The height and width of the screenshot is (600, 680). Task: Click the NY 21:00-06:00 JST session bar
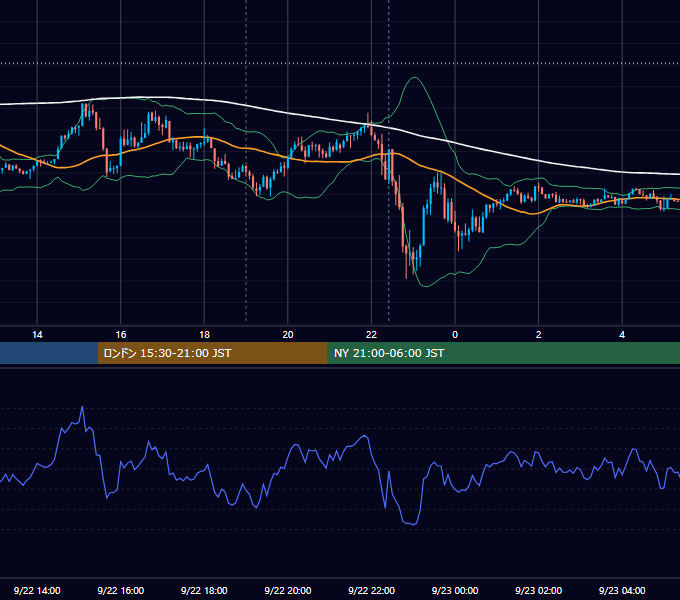coord(503,353)
